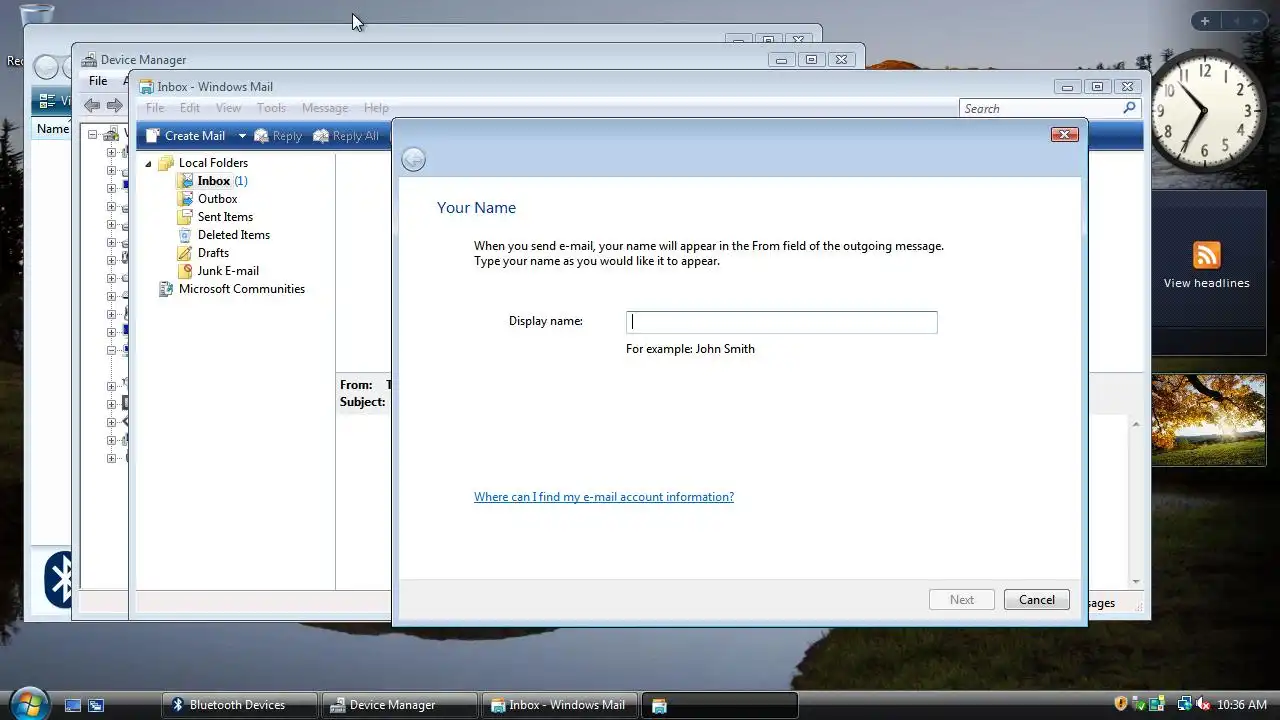Open the View menu in Windows Mail

(x=229, y=108)
